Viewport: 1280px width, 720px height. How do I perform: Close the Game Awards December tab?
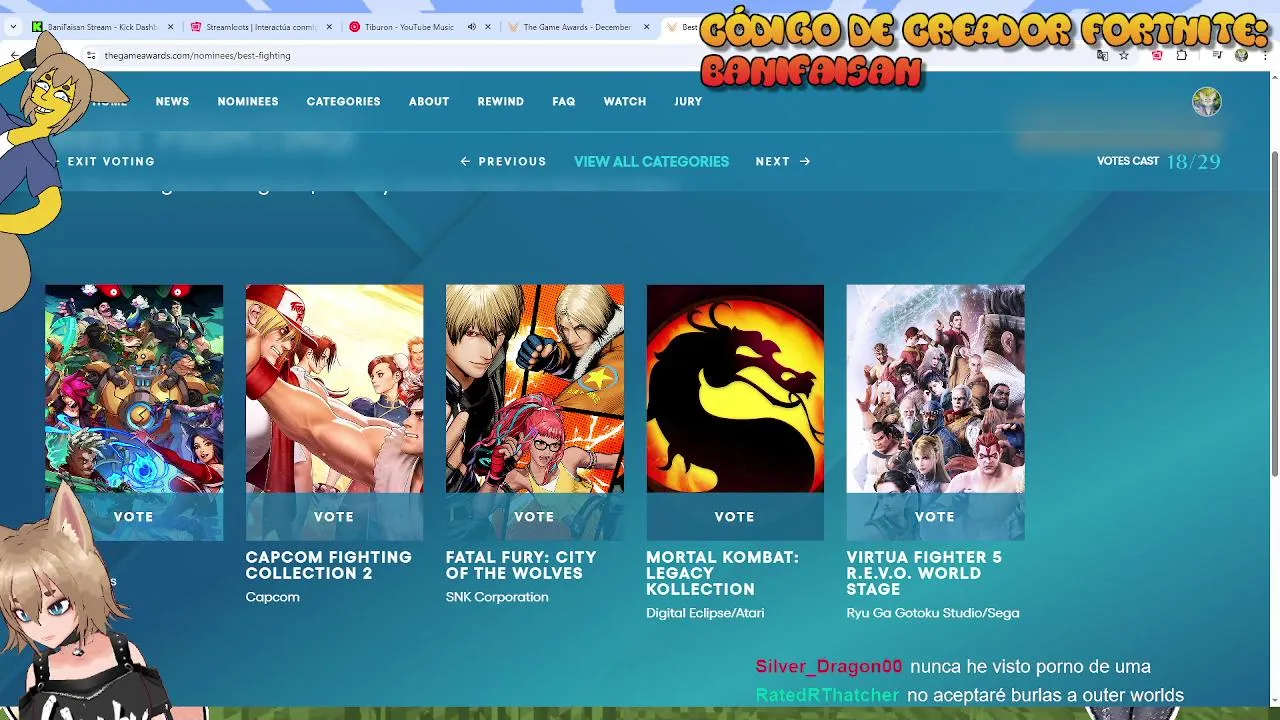point(647,27)
